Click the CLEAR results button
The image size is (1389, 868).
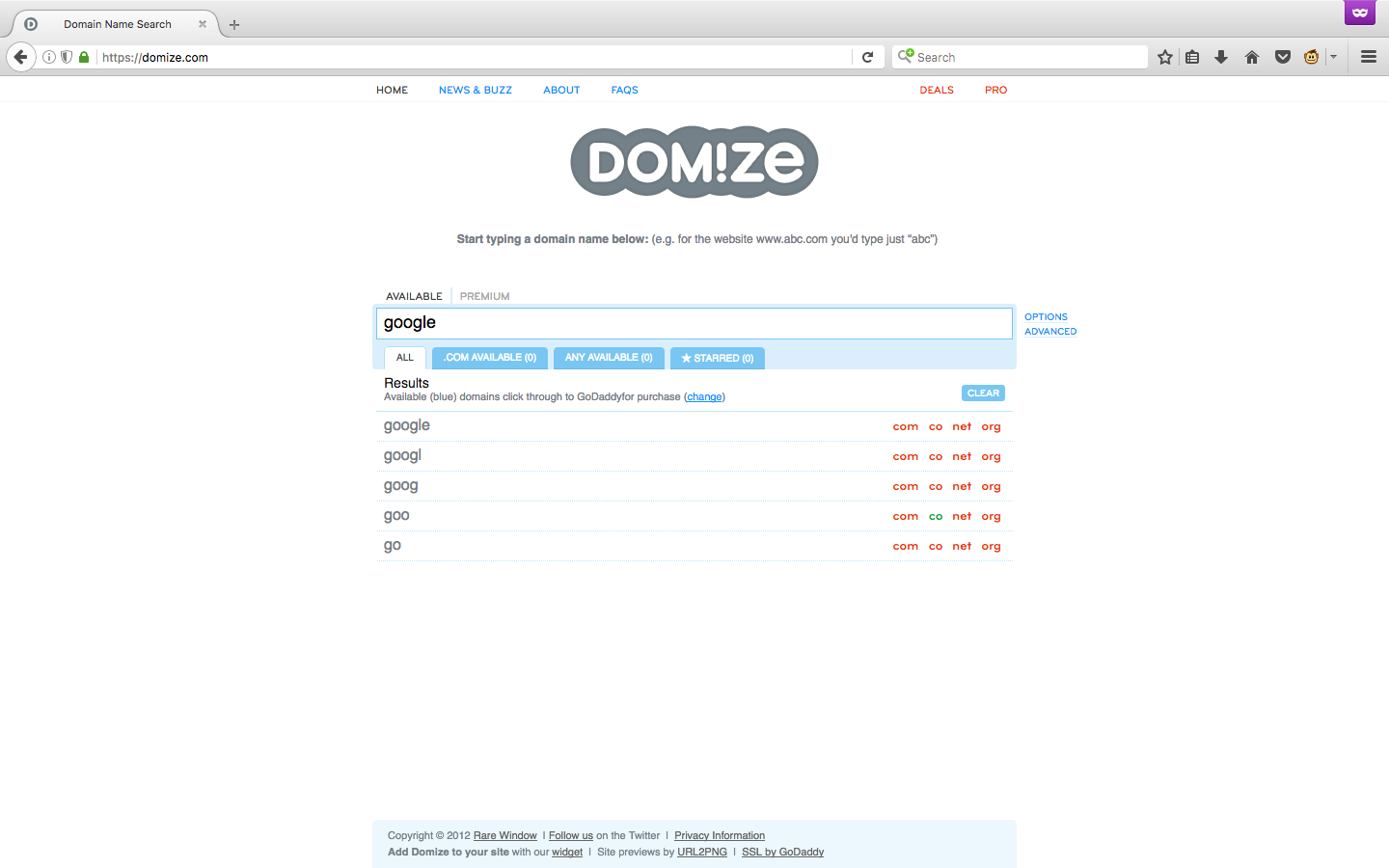983,393
